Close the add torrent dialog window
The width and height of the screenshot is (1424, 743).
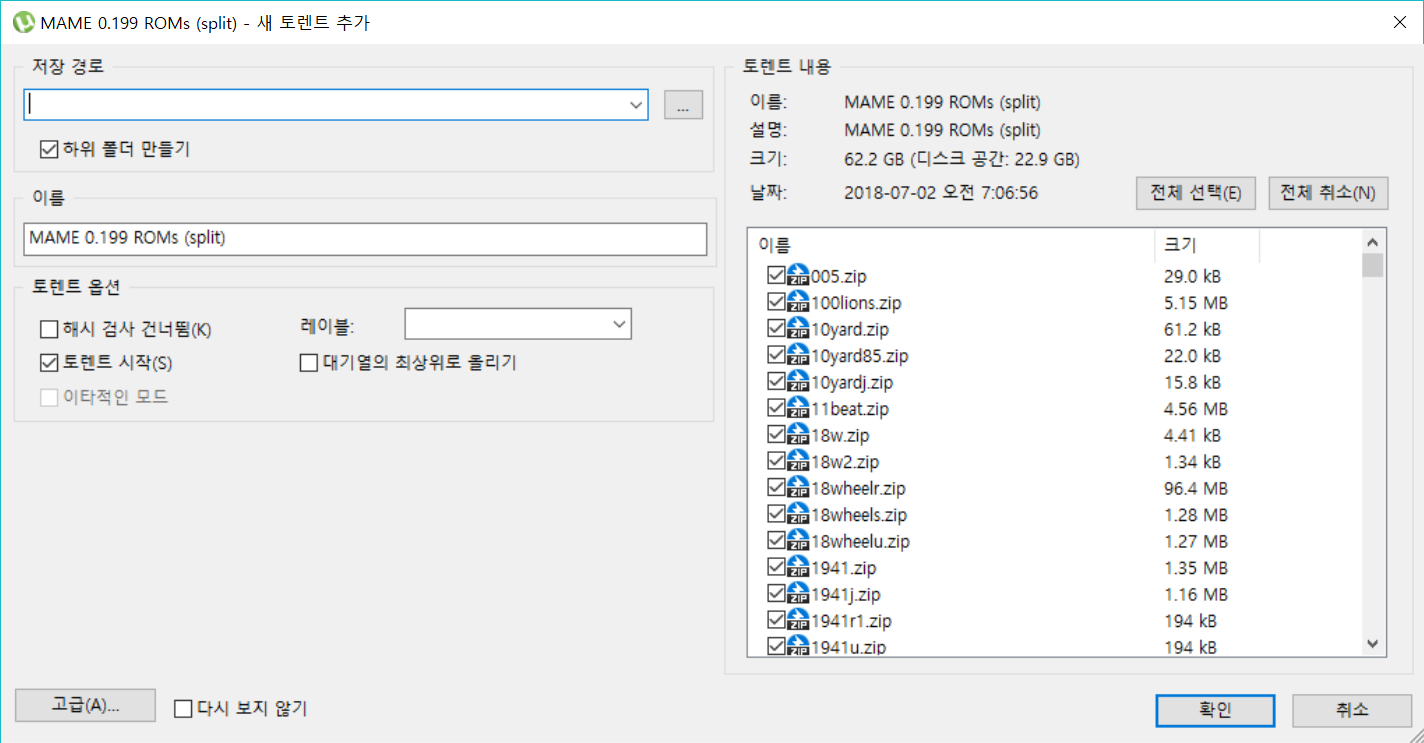[1398, 22]
